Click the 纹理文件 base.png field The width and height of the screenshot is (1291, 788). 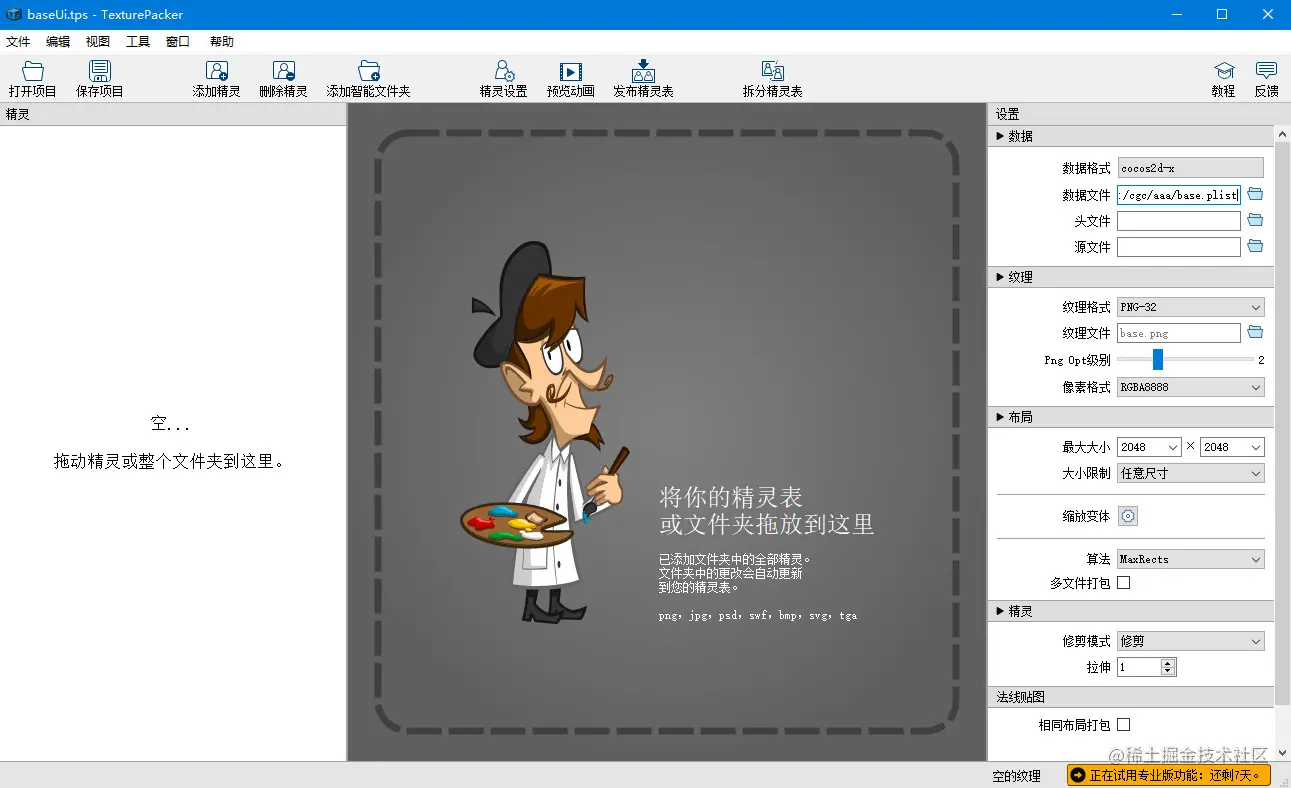(x=1179, y=333)
